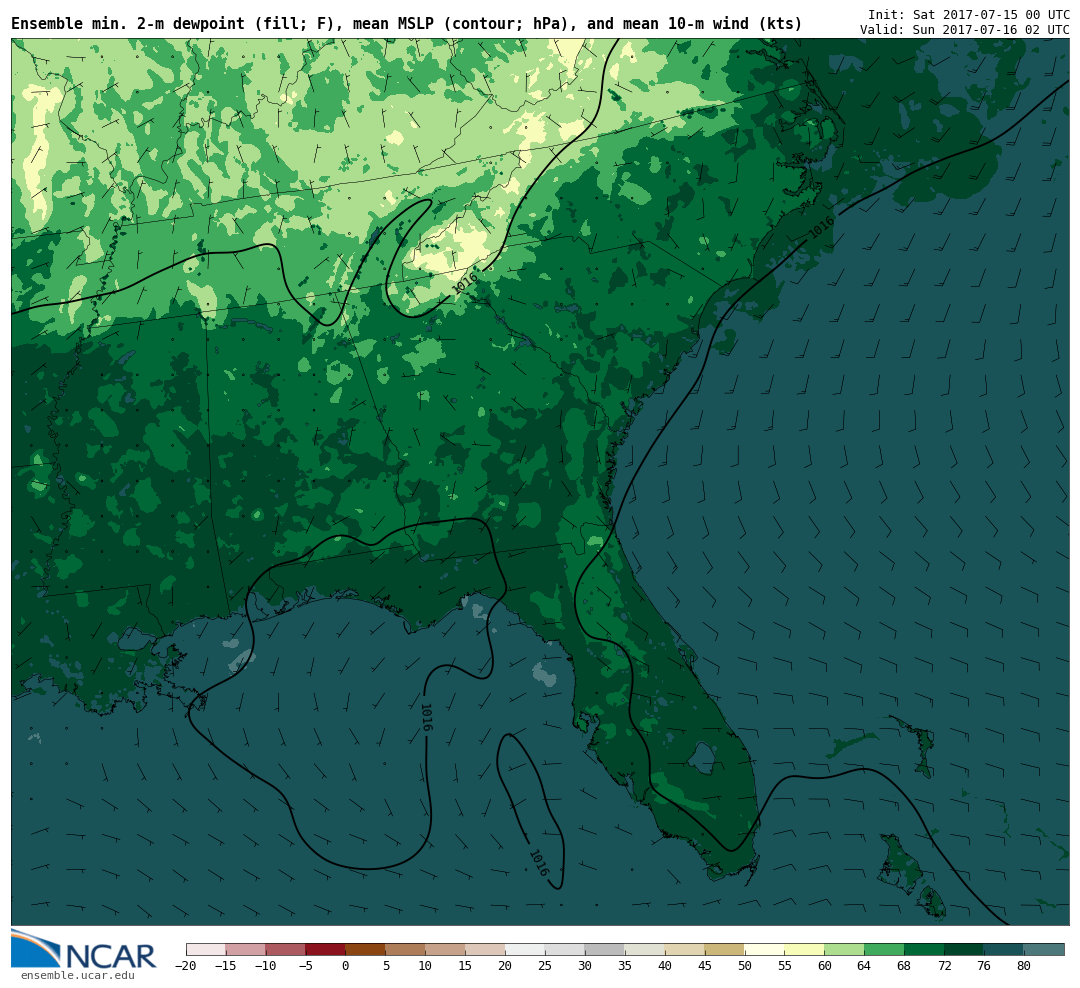The width and height of the screenshot is (1080, 988).
Task: Click the 1016 contour label off the Carolina coast
Action: click(821, 227)
